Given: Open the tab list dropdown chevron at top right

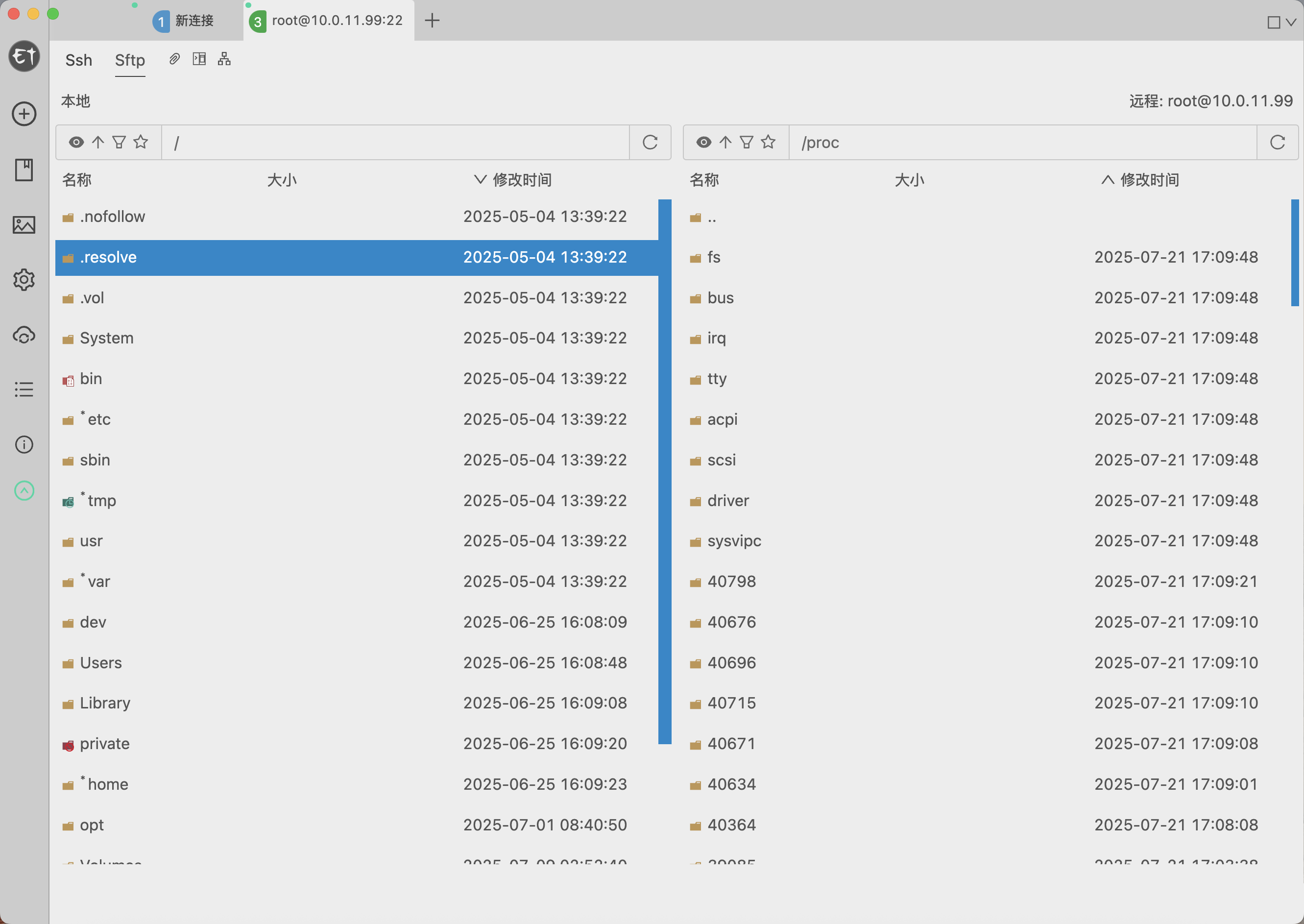Looking at the screenshot, I should coord(1291,22).
